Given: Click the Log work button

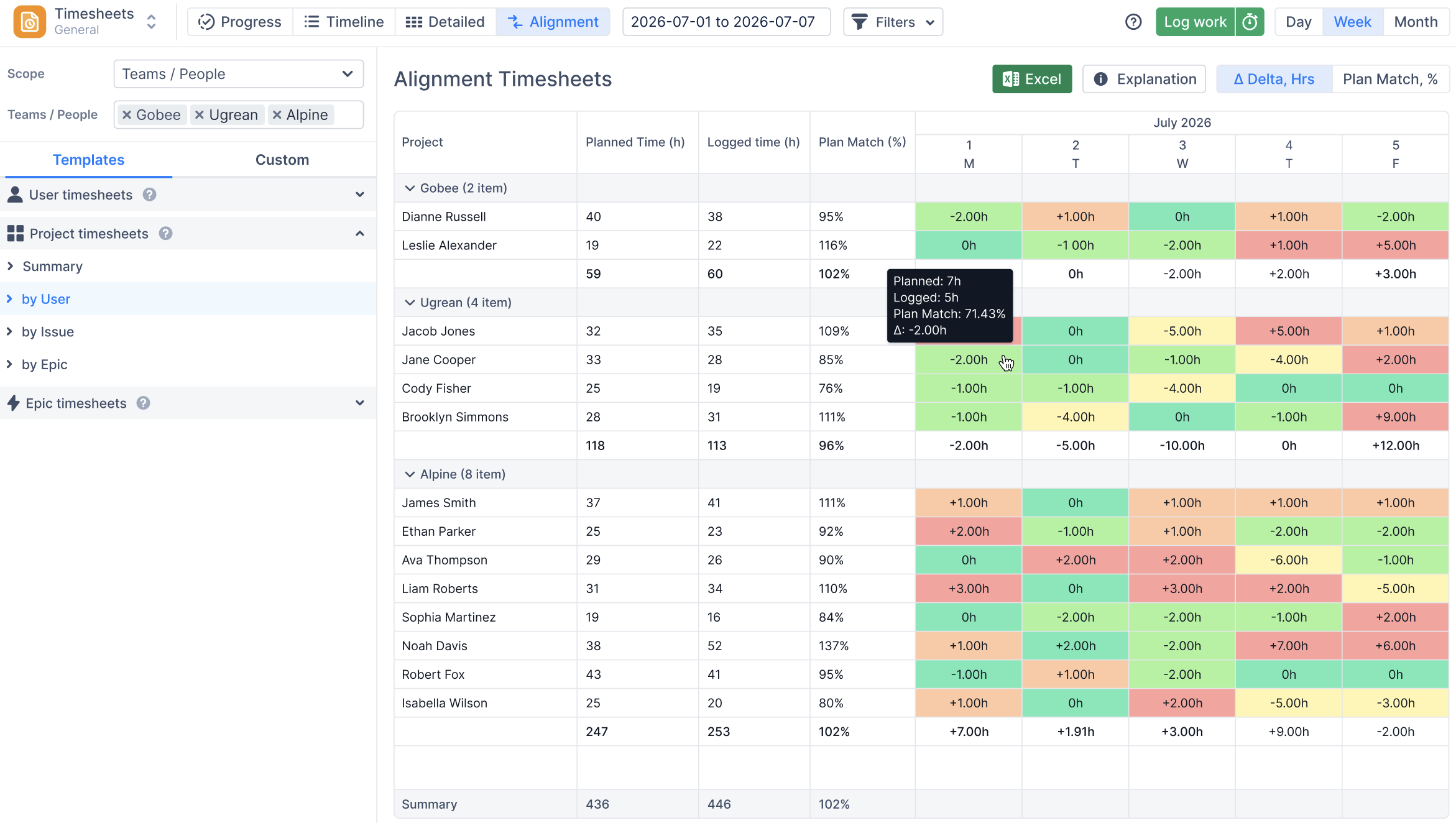Looking at the screenshot, I should point(1195,22).
